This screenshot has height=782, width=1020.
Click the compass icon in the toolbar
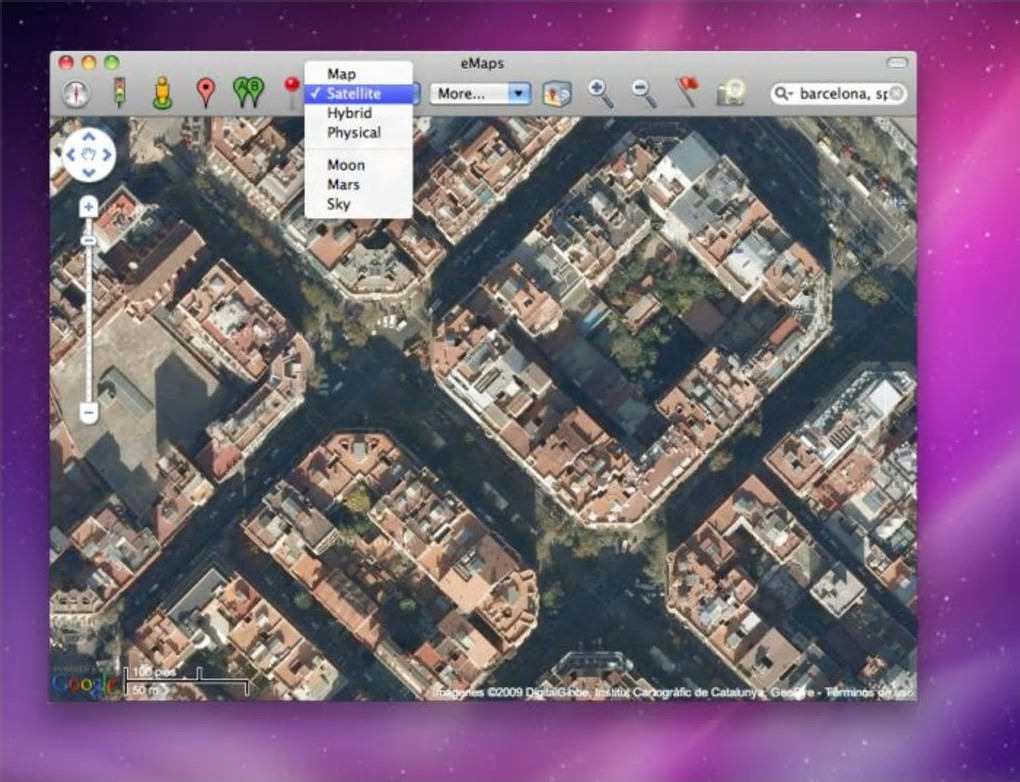tap(76, 93)
